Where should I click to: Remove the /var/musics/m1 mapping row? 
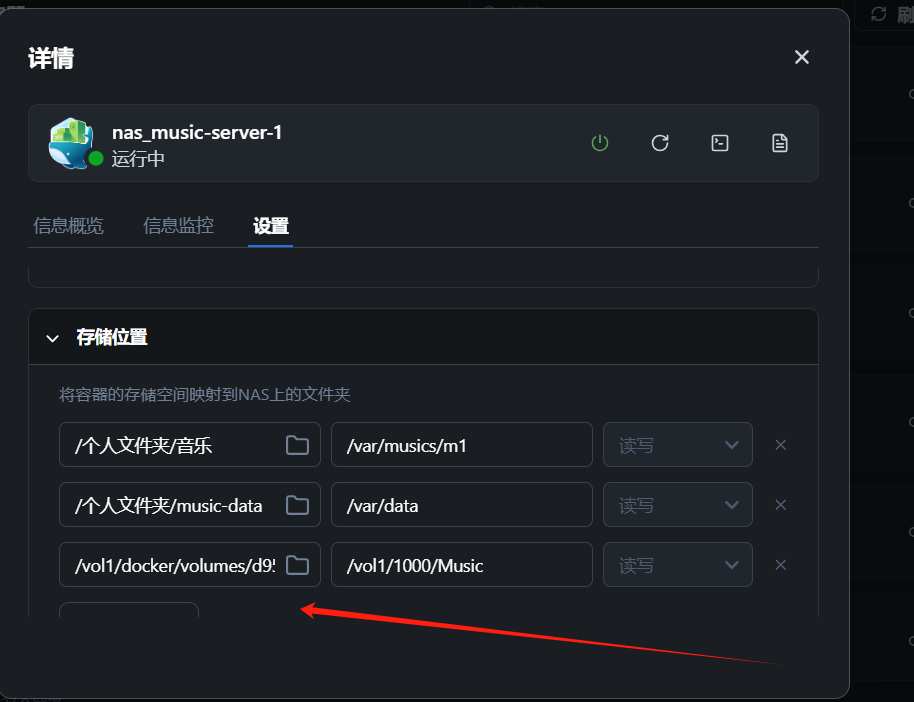[x=781, y=445]
